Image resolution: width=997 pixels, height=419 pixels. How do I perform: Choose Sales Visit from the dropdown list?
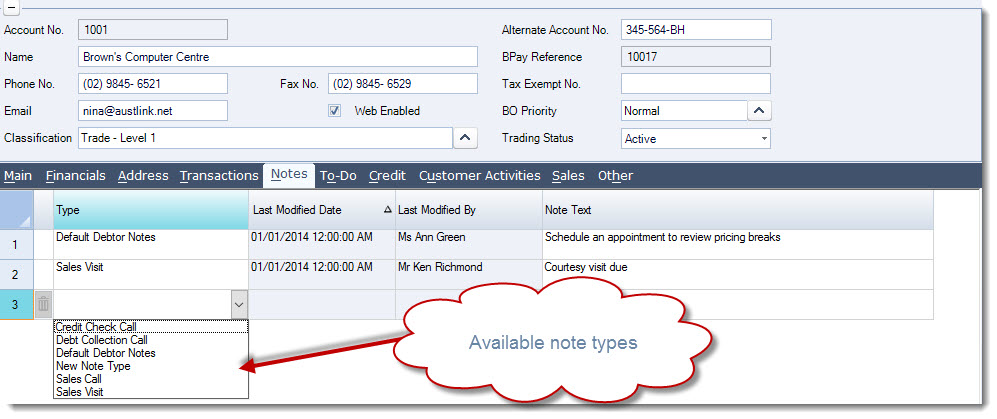151,392
